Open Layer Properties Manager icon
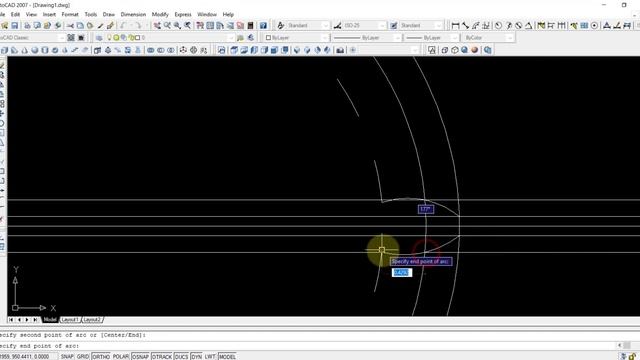The height and width of the screenshot is (360, 640). click(x=99, y=38)
